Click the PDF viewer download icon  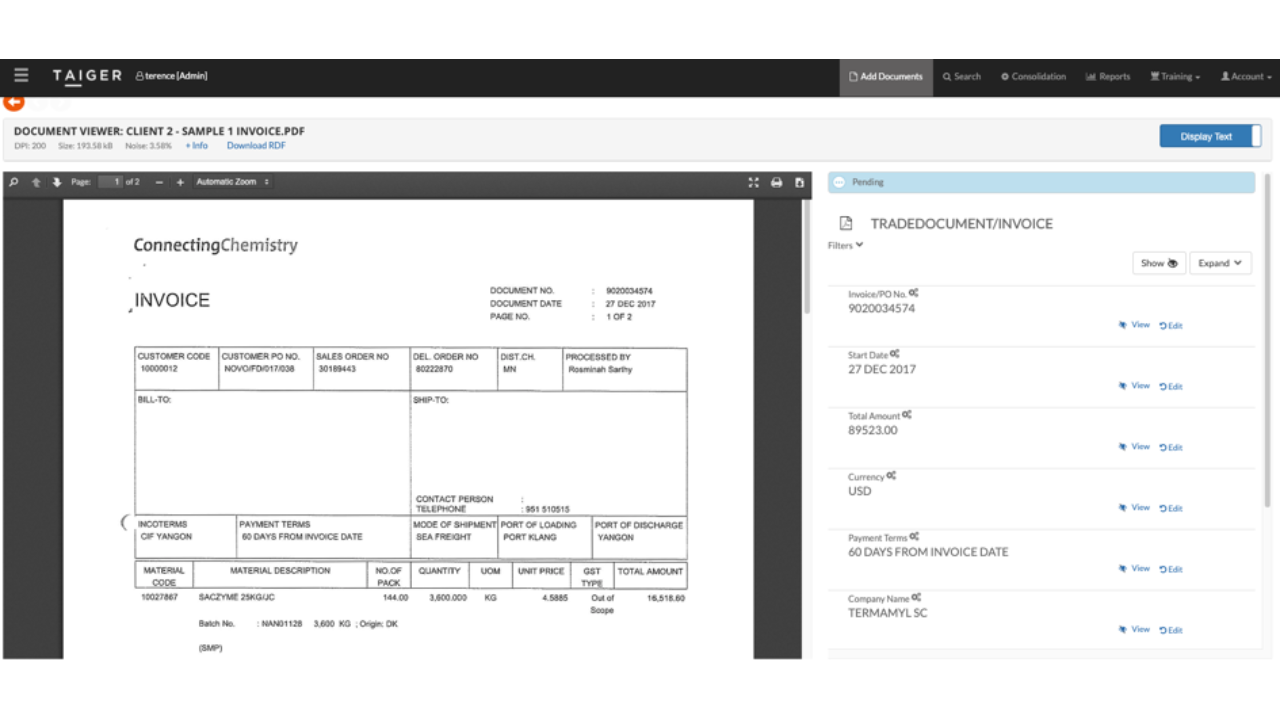coord(799,182)
